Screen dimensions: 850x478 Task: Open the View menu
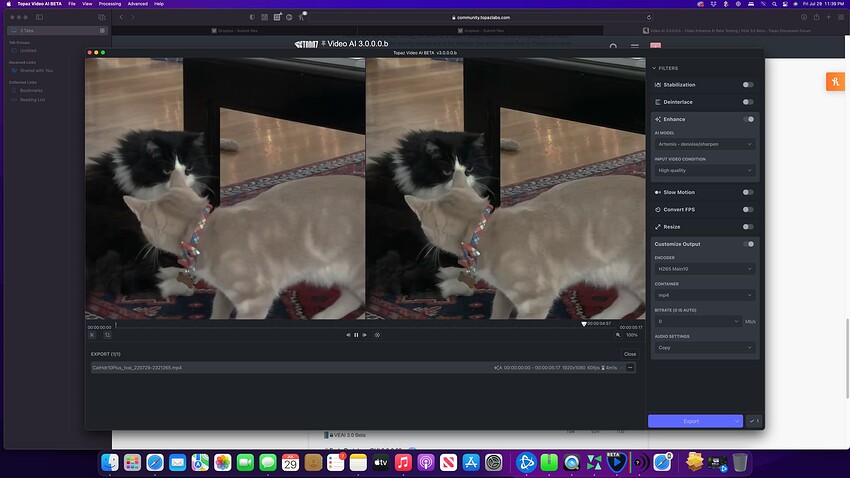tap(87, 4)
